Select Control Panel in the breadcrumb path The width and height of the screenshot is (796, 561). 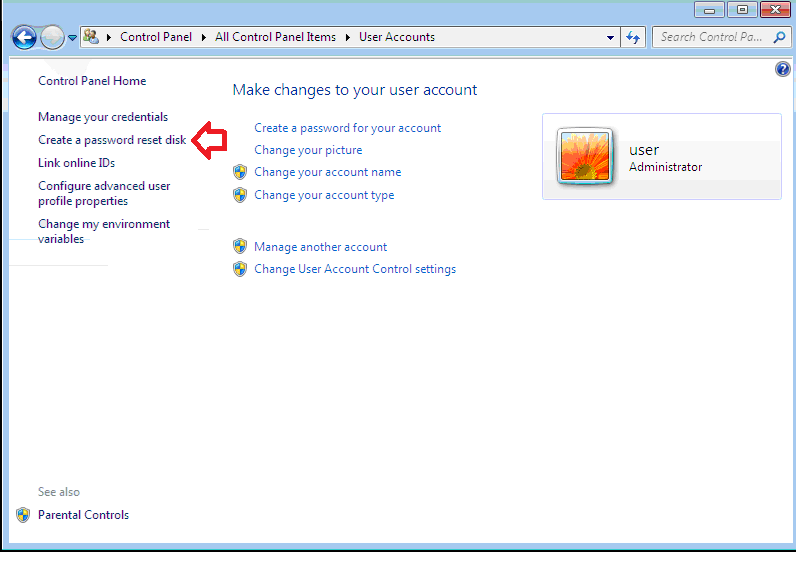coord(158,37)
